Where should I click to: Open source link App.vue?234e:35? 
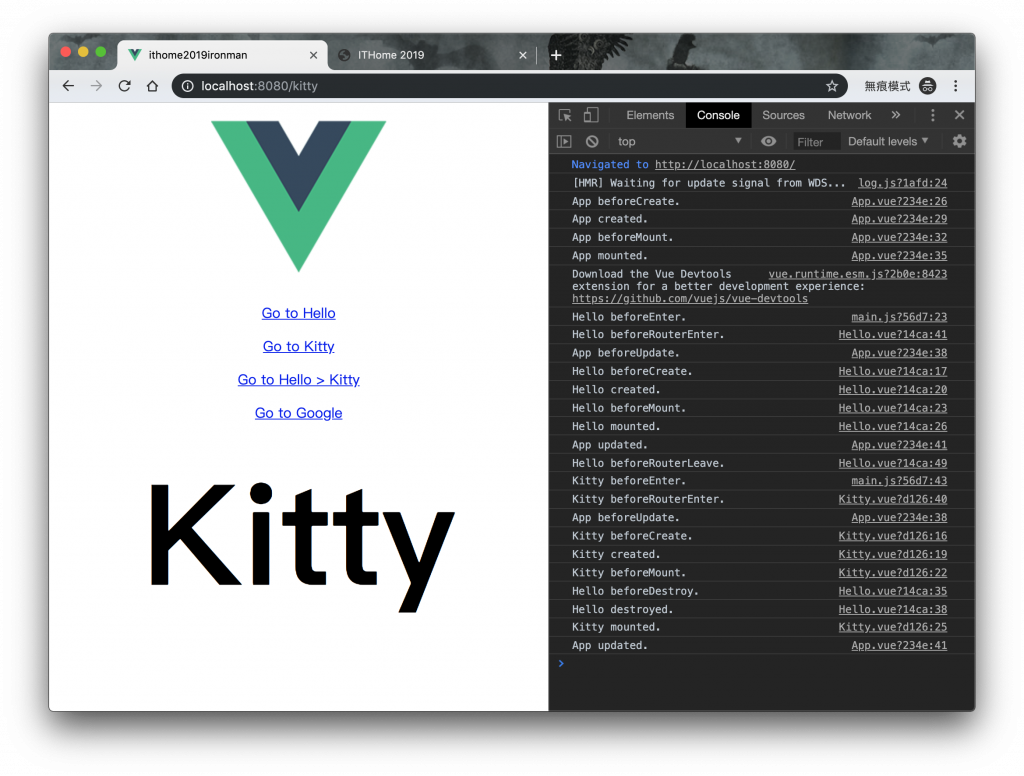899,255
